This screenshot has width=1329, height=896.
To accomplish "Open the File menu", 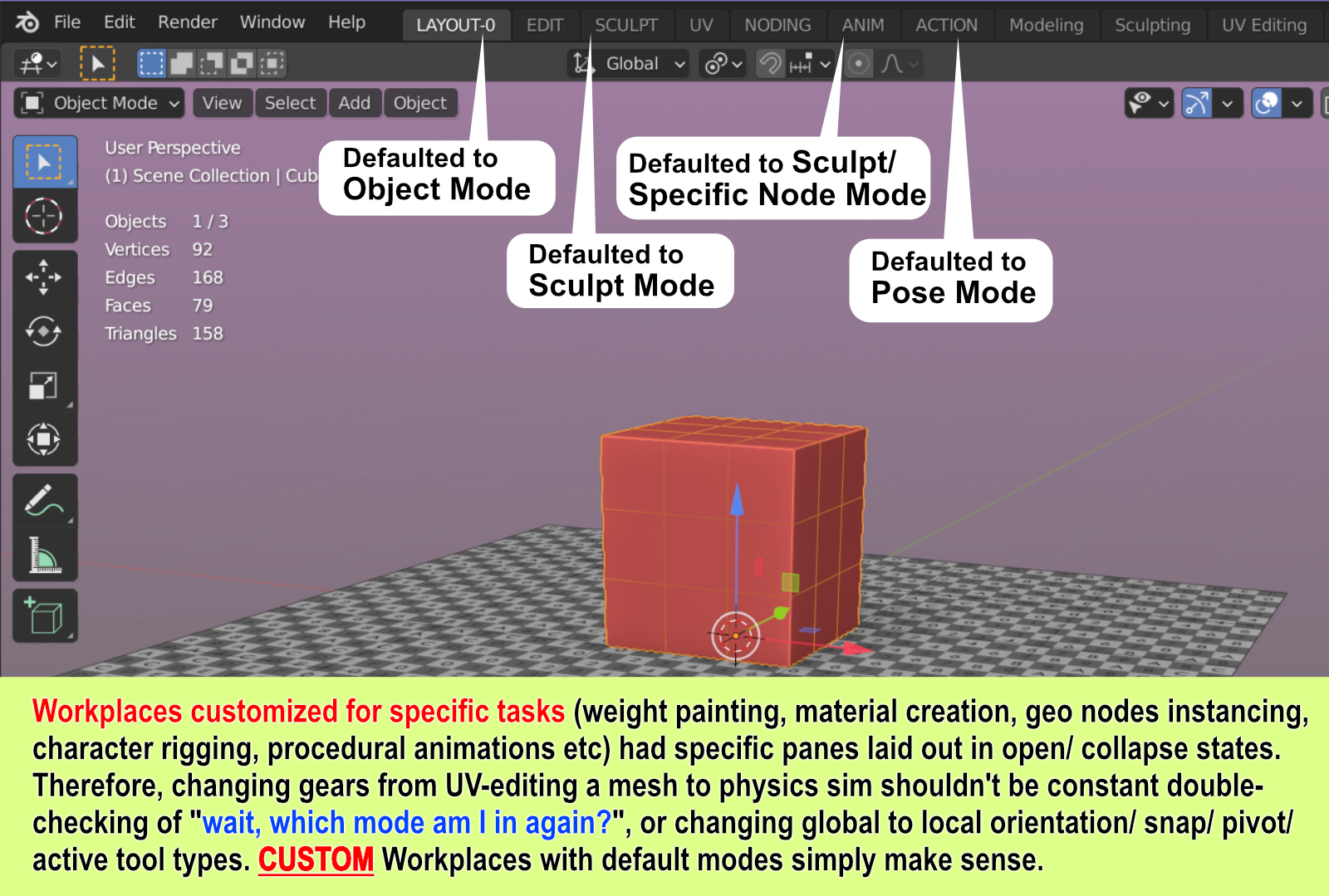I will [x=67, y=22].
